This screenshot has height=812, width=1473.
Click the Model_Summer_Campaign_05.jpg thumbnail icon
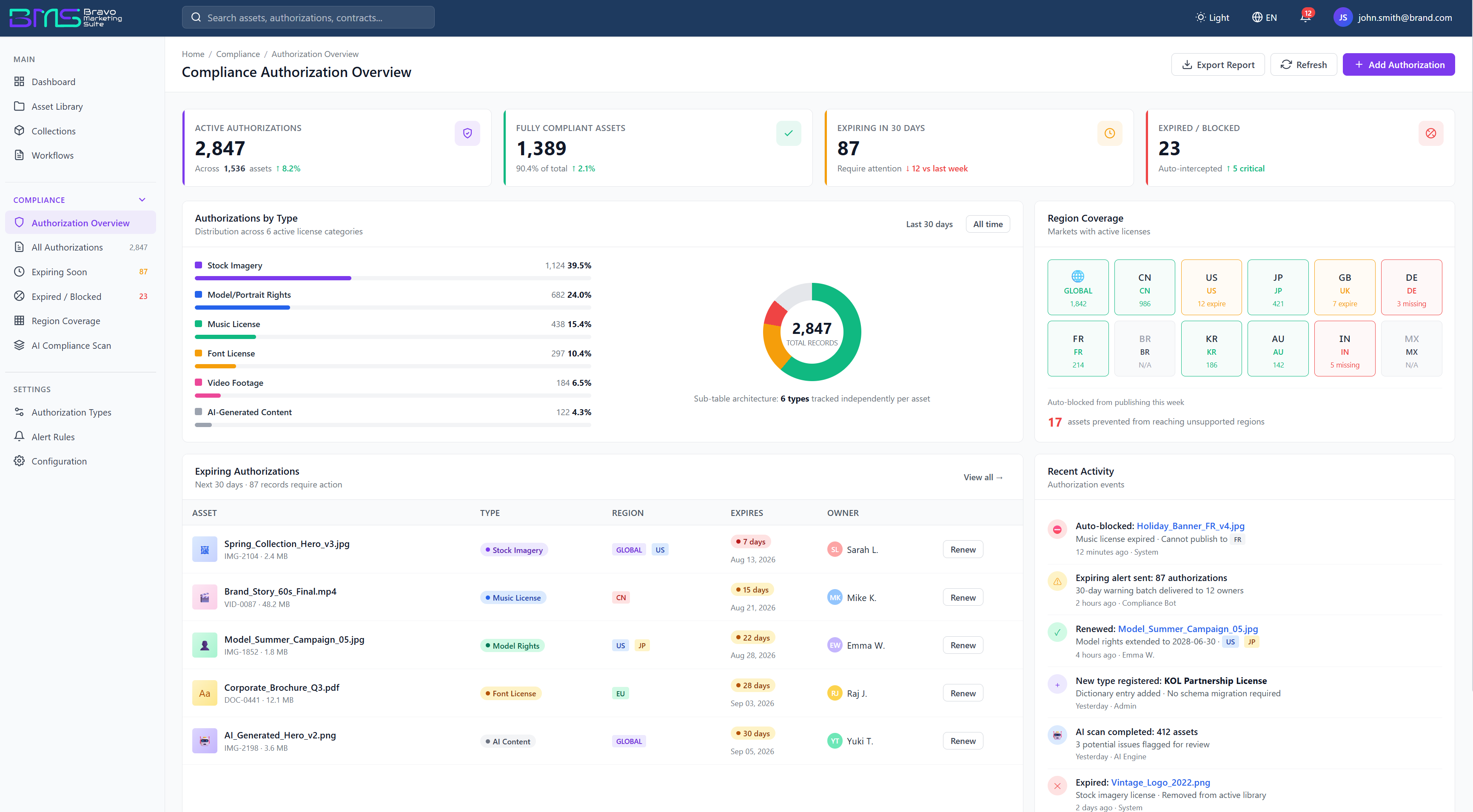coord(205,646)
